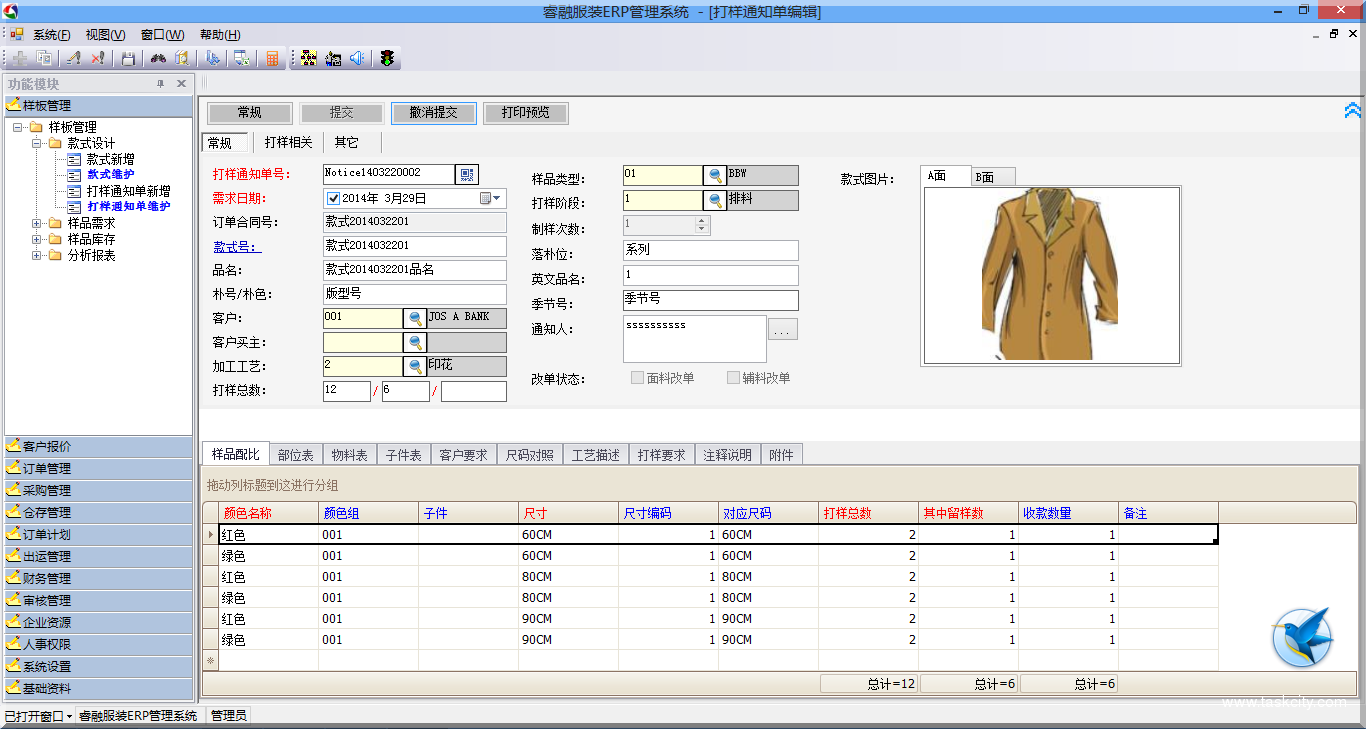Click the traffic light toolbar icon

pos(387,58)
